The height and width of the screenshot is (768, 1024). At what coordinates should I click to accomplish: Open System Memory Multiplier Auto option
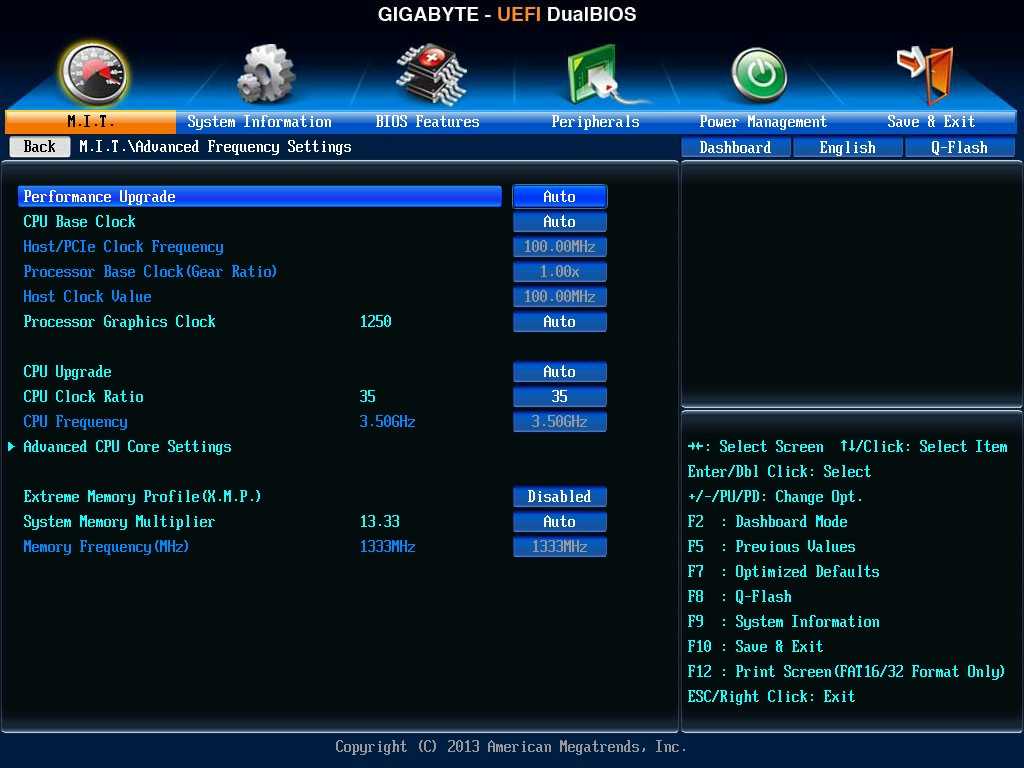point(559,522)
